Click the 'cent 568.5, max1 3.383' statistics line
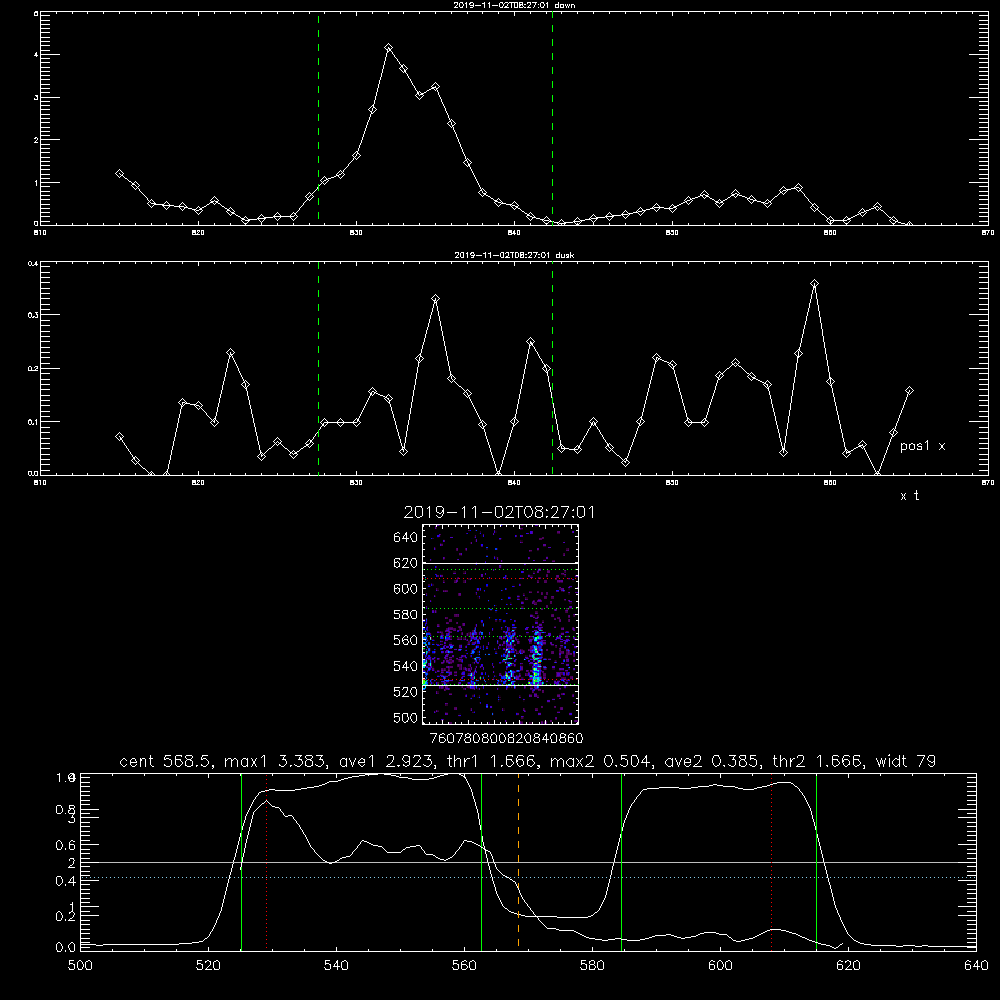The width and height of the screenshot is (1000, 1000). tap(527, 761)
